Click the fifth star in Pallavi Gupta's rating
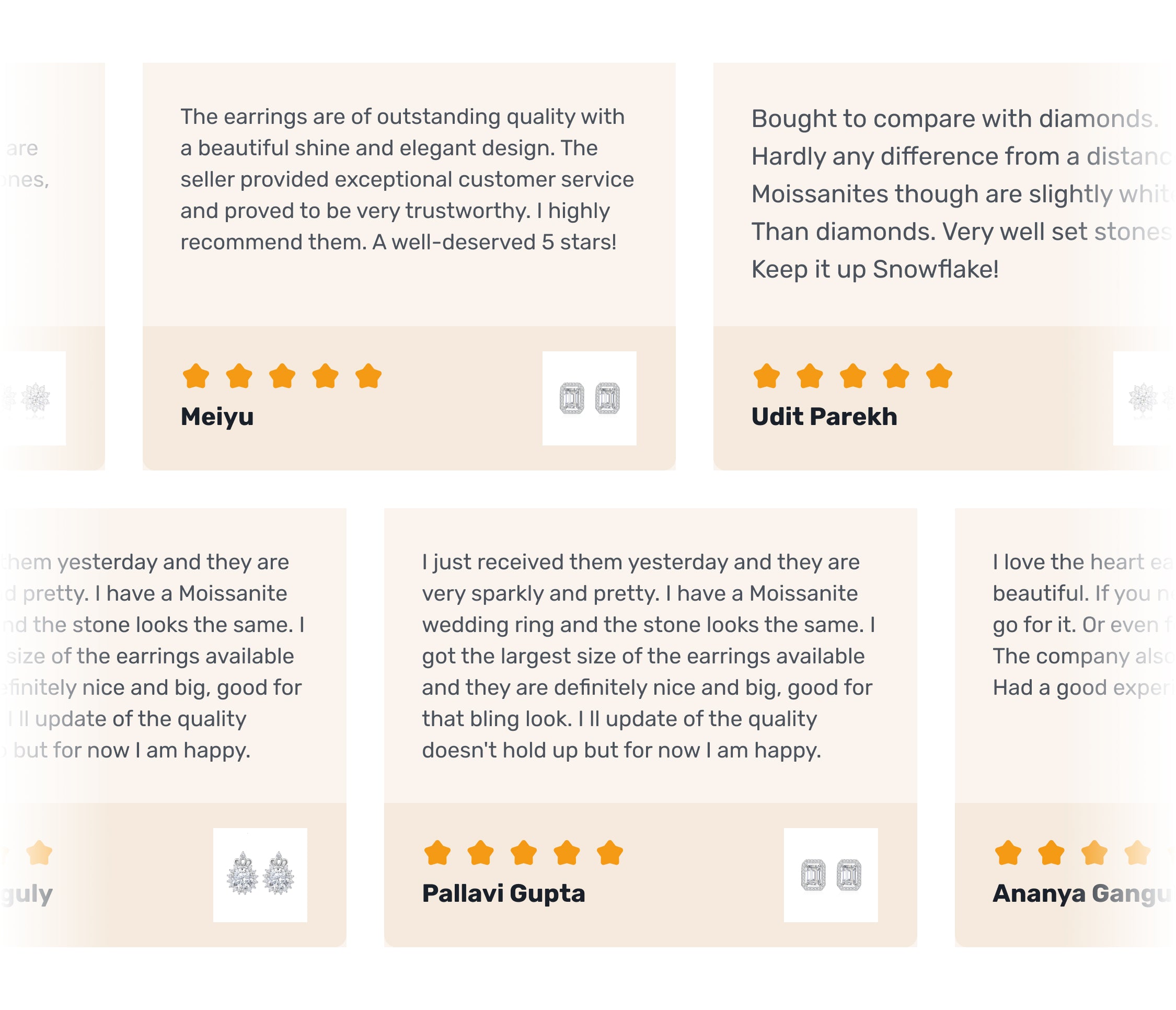Viewport: 1176px width, 1010px height. coord(610,853)
